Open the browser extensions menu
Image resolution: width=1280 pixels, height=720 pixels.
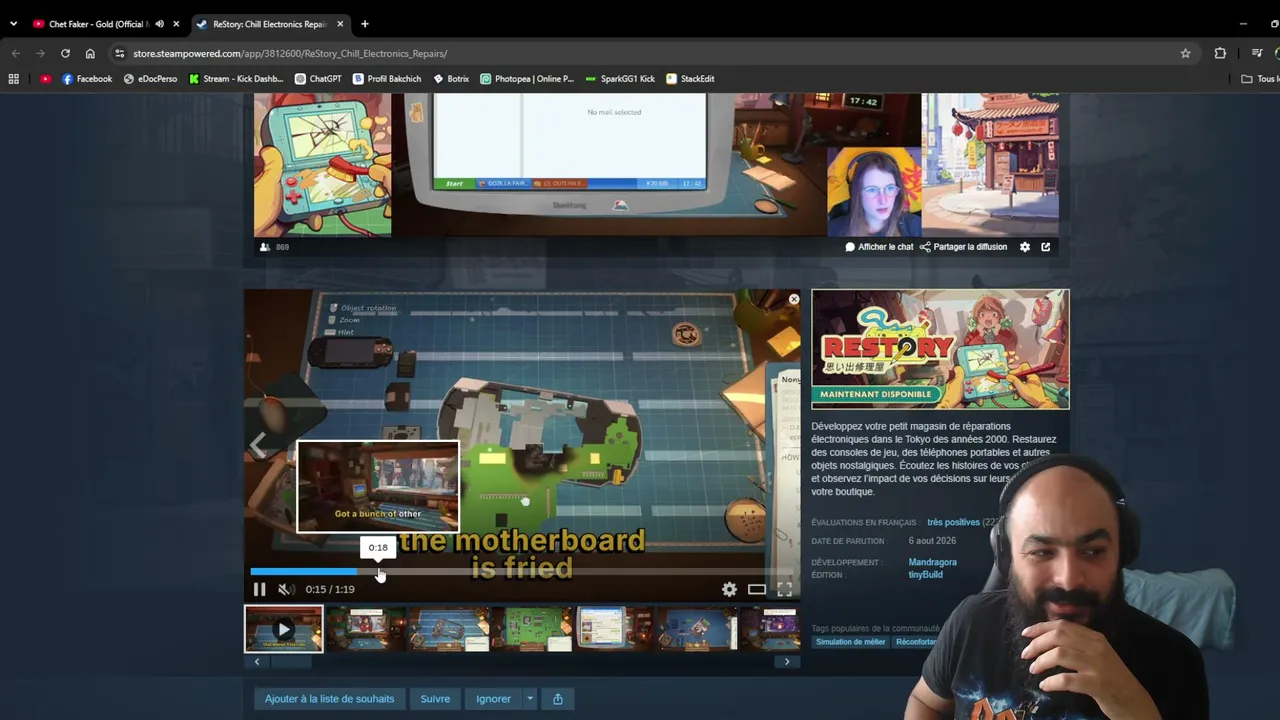click(1220, 53)
